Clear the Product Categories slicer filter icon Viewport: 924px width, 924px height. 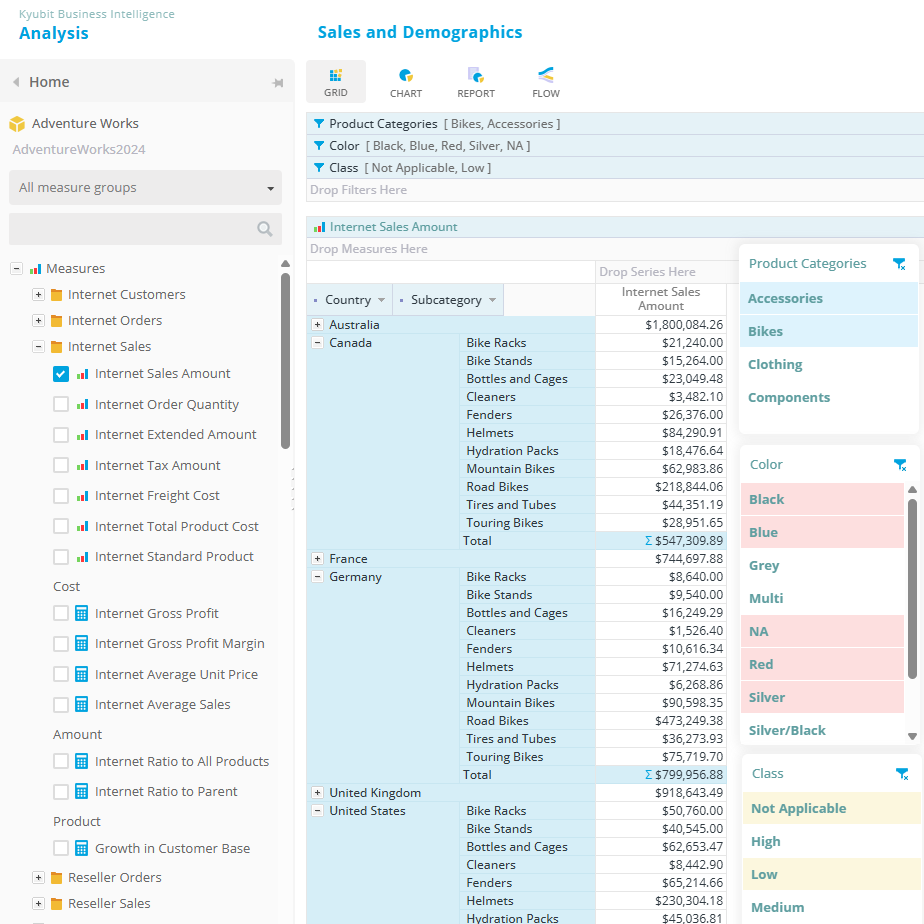point(899,264)
